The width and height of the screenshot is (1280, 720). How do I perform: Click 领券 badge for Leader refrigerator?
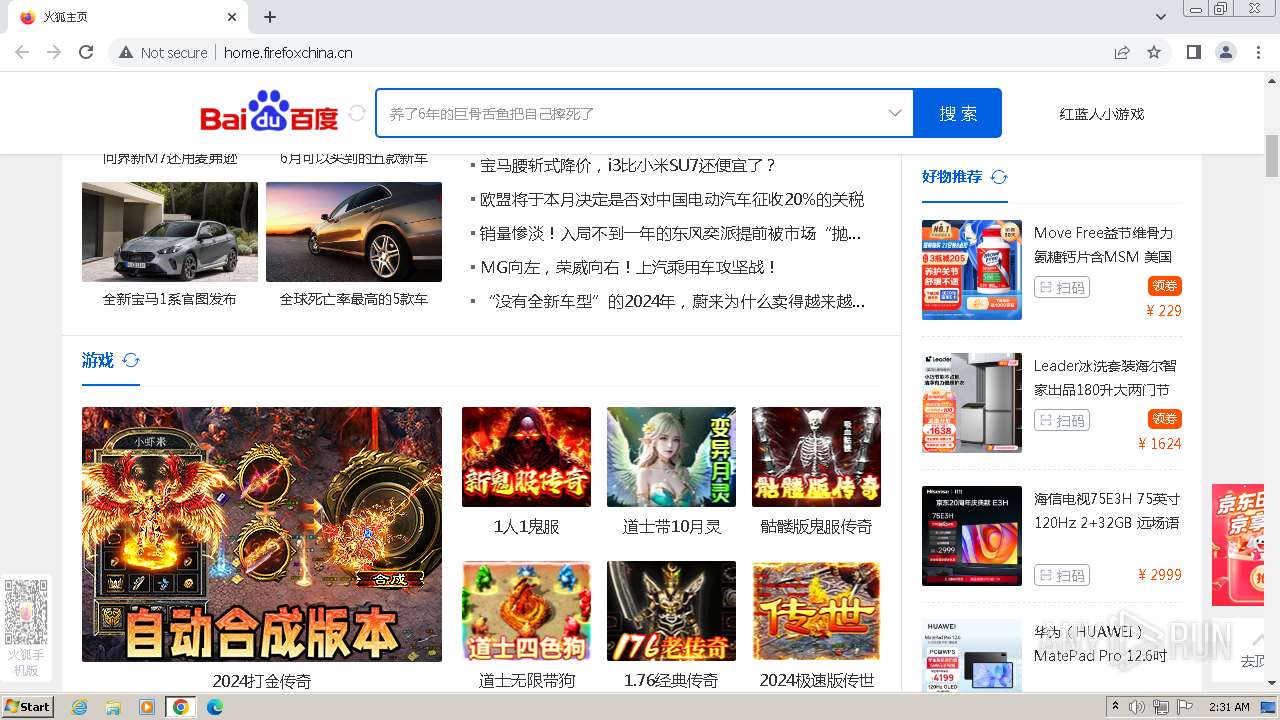point(1165,419)
